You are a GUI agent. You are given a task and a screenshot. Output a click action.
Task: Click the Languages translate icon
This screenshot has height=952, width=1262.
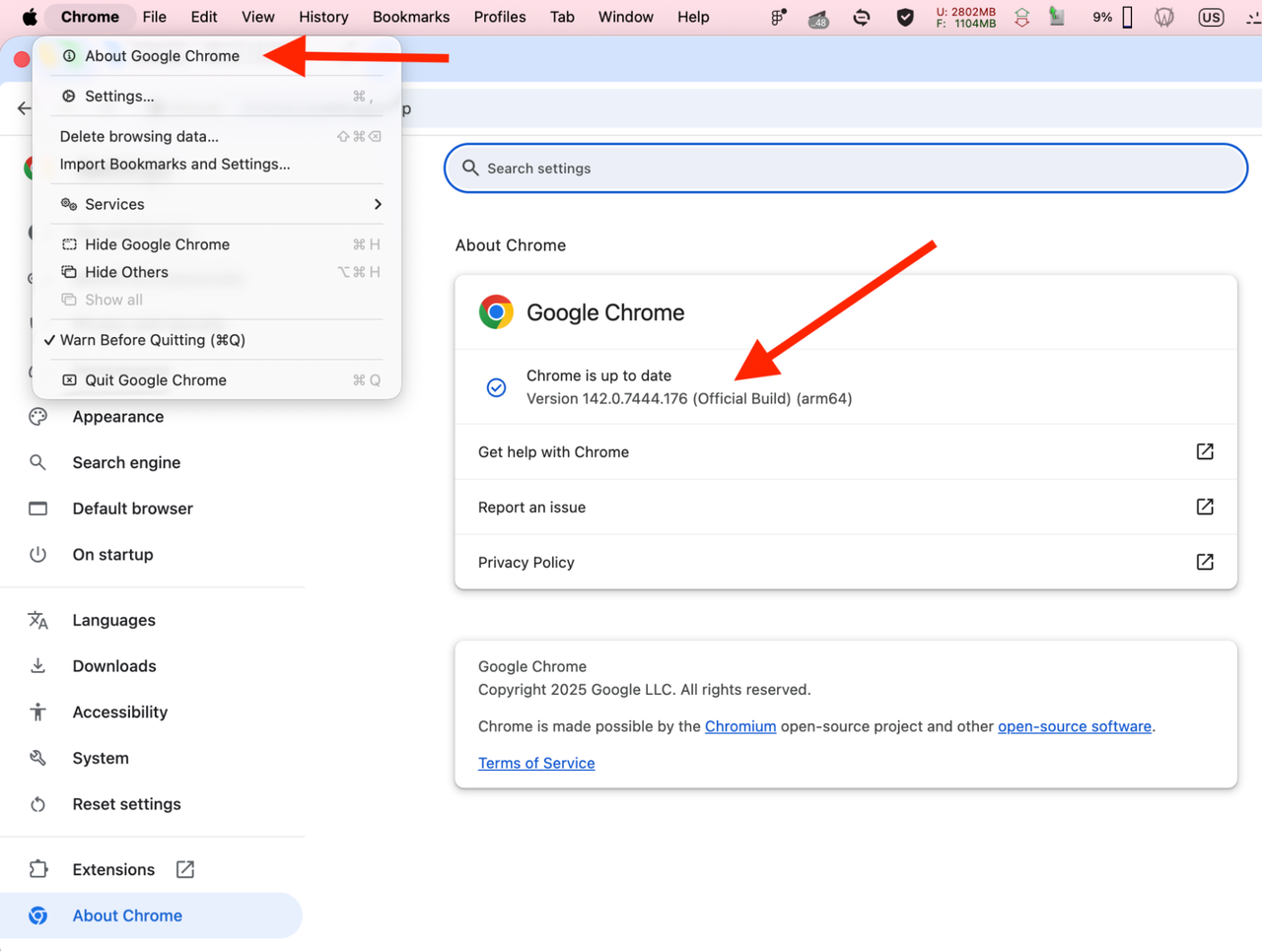[37, 620]
